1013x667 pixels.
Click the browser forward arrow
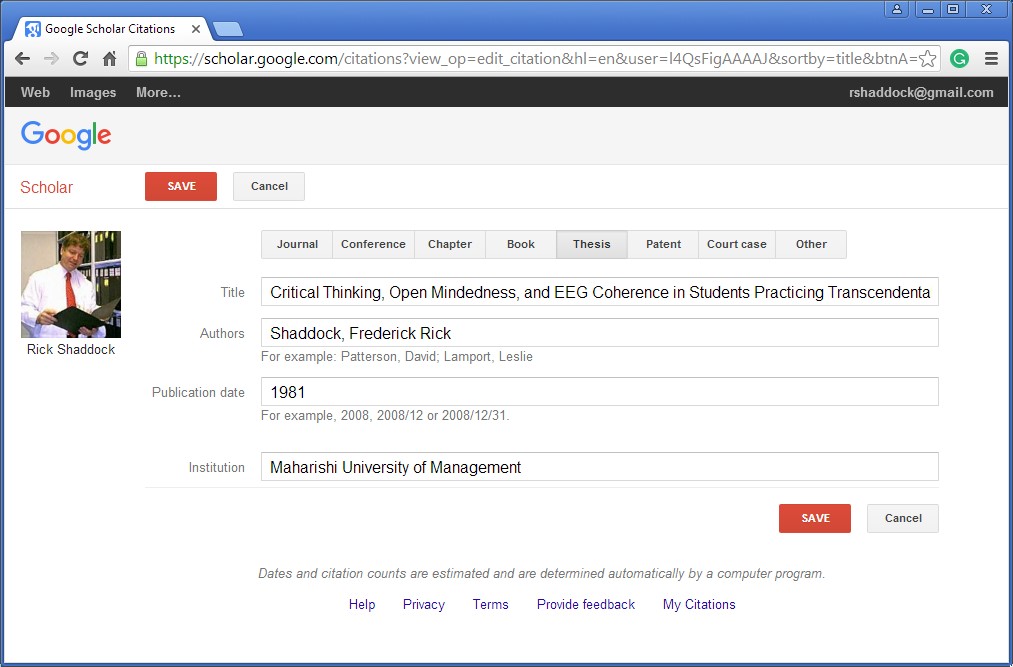(51, 59)
